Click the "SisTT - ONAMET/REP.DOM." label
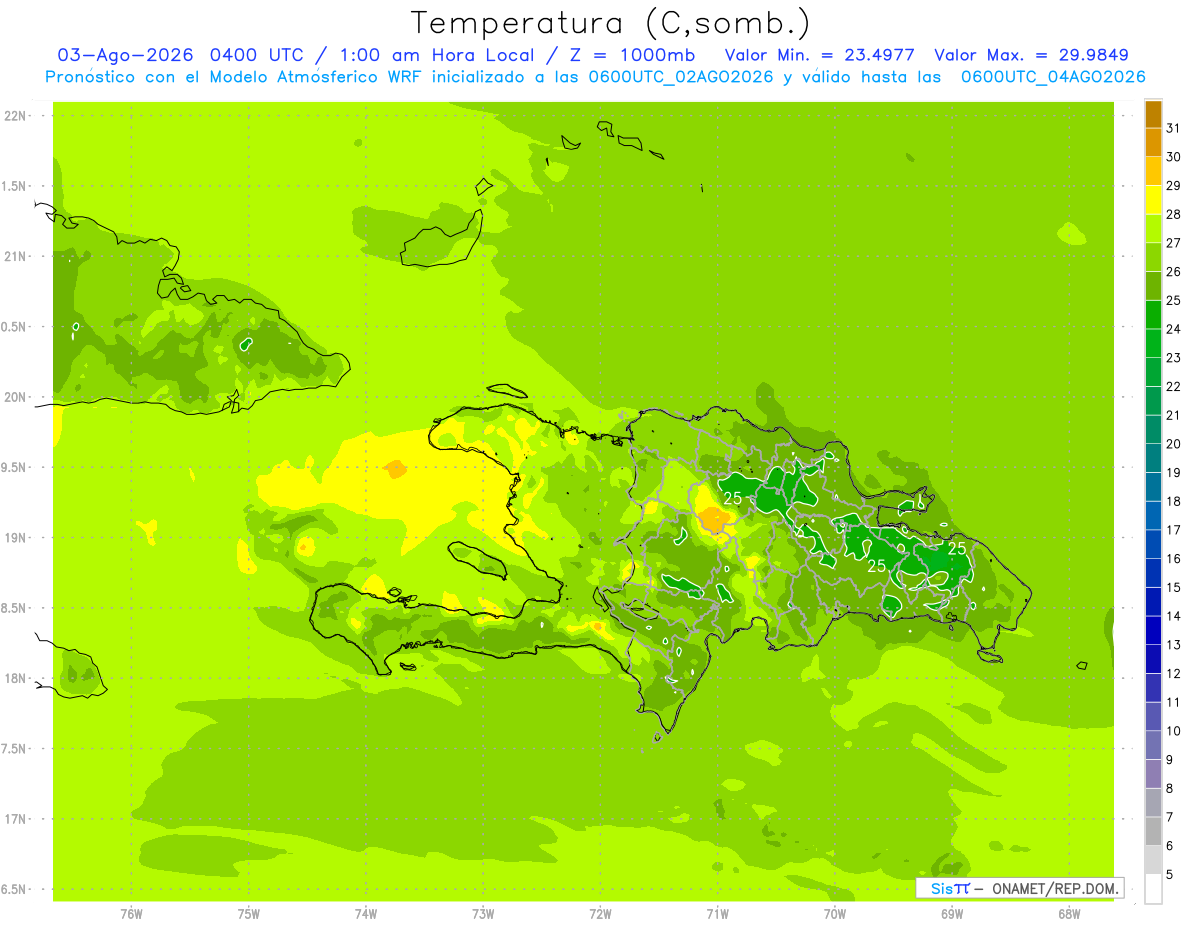The height and width of the screenshot is (927, 1200). pyautogui.click(x=1020, y=888)
